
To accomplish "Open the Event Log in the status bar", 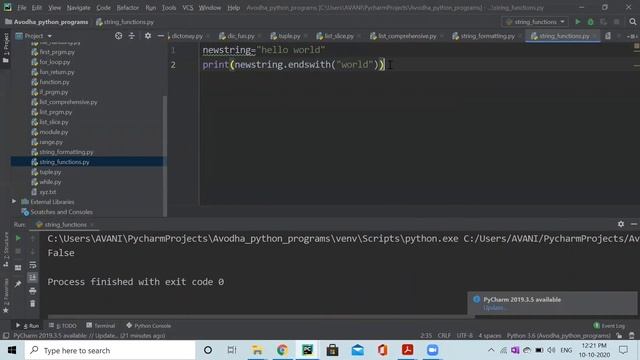I will (x=609, y=326).
